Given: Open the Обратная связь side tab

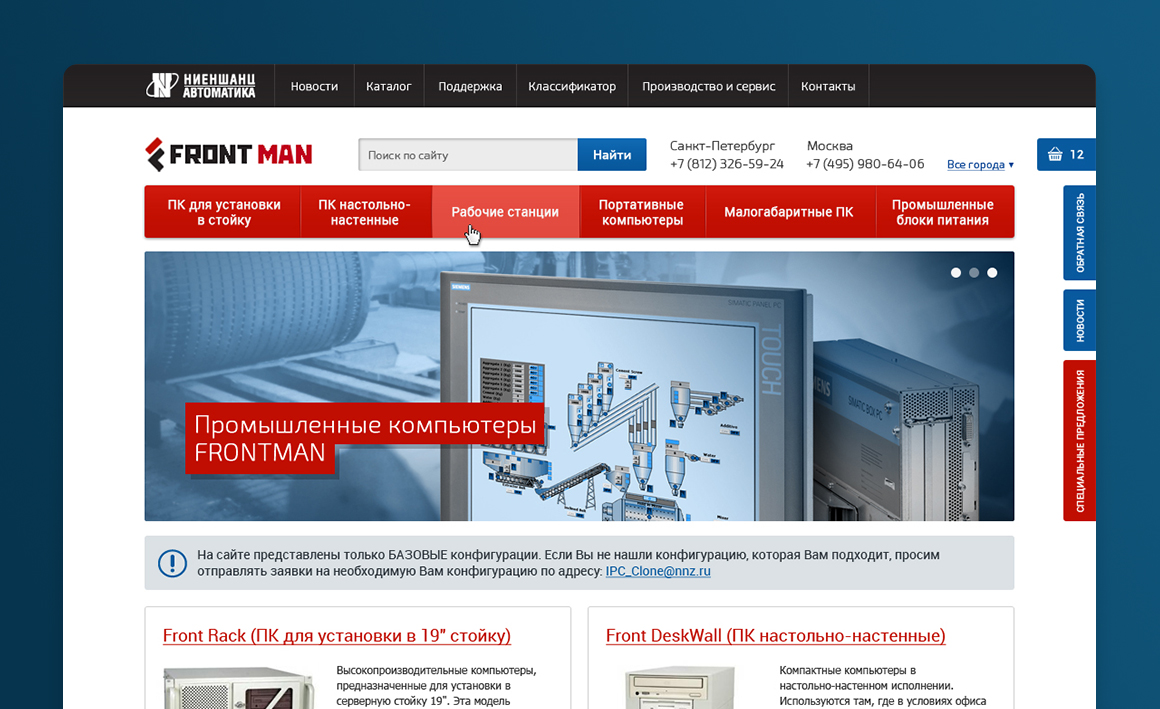Looking at the screenshot, I should click(1079, 232).
